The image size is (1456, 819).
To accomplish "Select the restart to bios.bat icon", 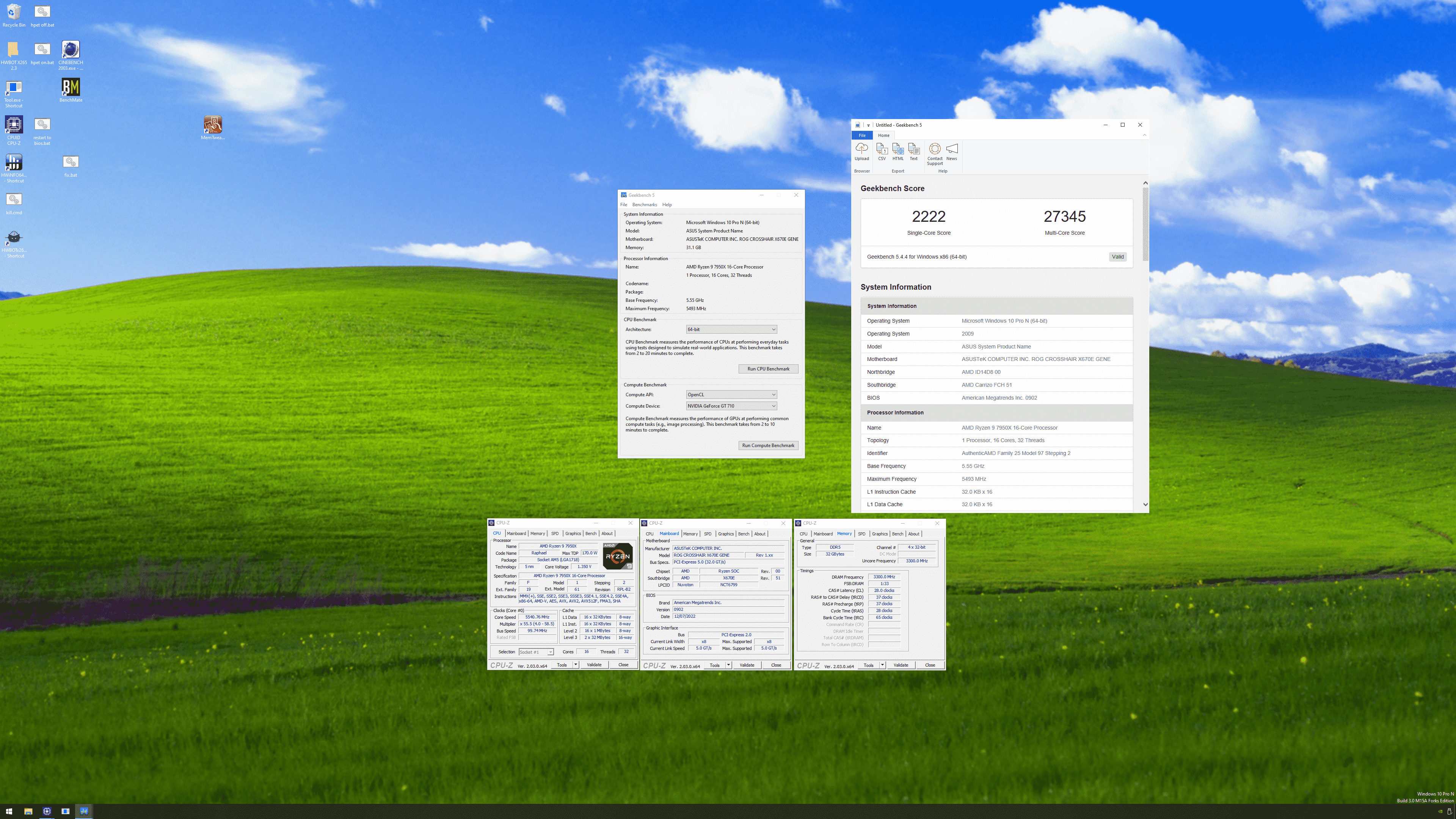I will (42, 131).
